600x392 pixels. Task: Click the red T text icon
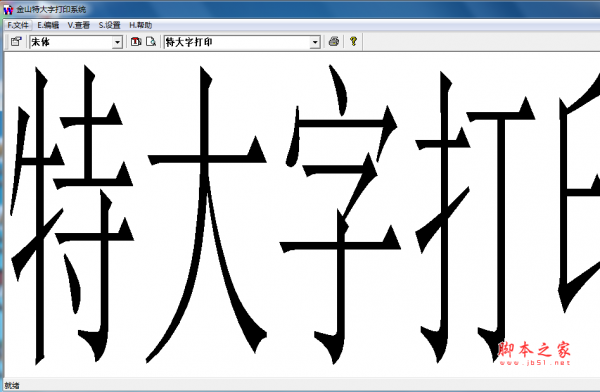(x=136, y=41)
